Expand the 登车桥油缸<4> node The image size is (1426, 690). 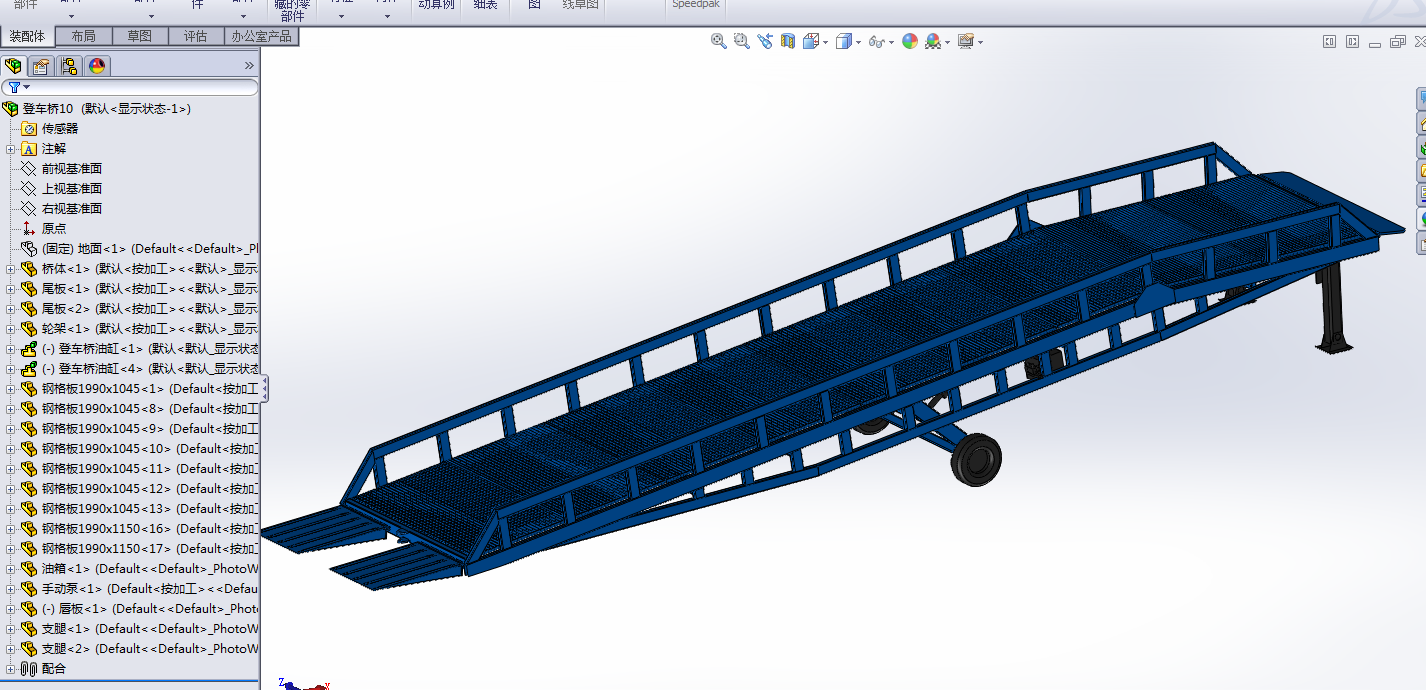(x=11, y=368)
